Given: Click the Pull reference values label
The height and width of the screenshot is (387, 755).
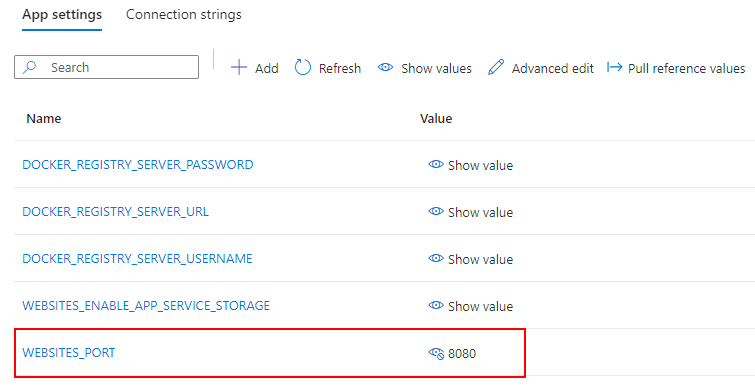Looking at the screenshot, I should pos(687,68).
